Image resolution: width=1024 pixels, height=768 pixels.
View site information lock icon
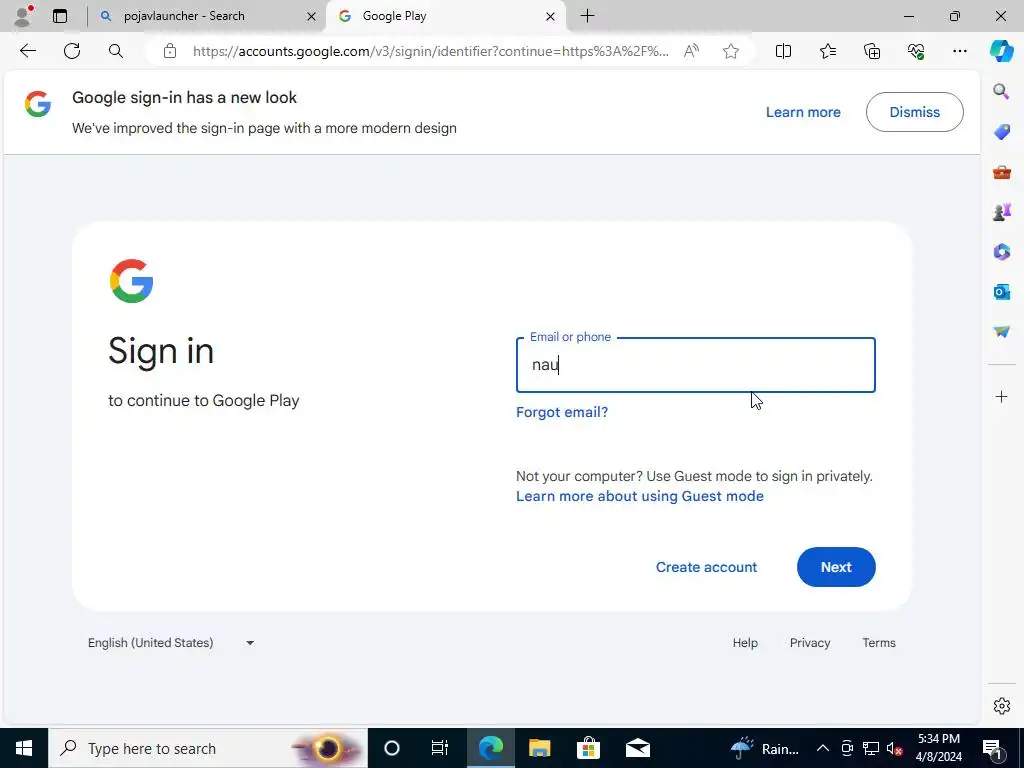pos(170,51)
